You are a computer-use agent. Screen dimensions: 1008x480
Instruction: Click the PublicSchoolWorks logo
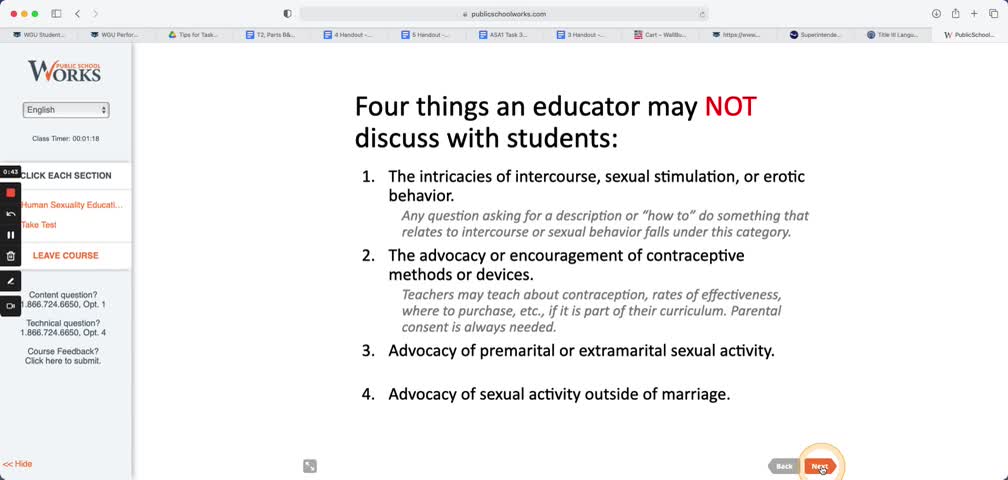64,71
